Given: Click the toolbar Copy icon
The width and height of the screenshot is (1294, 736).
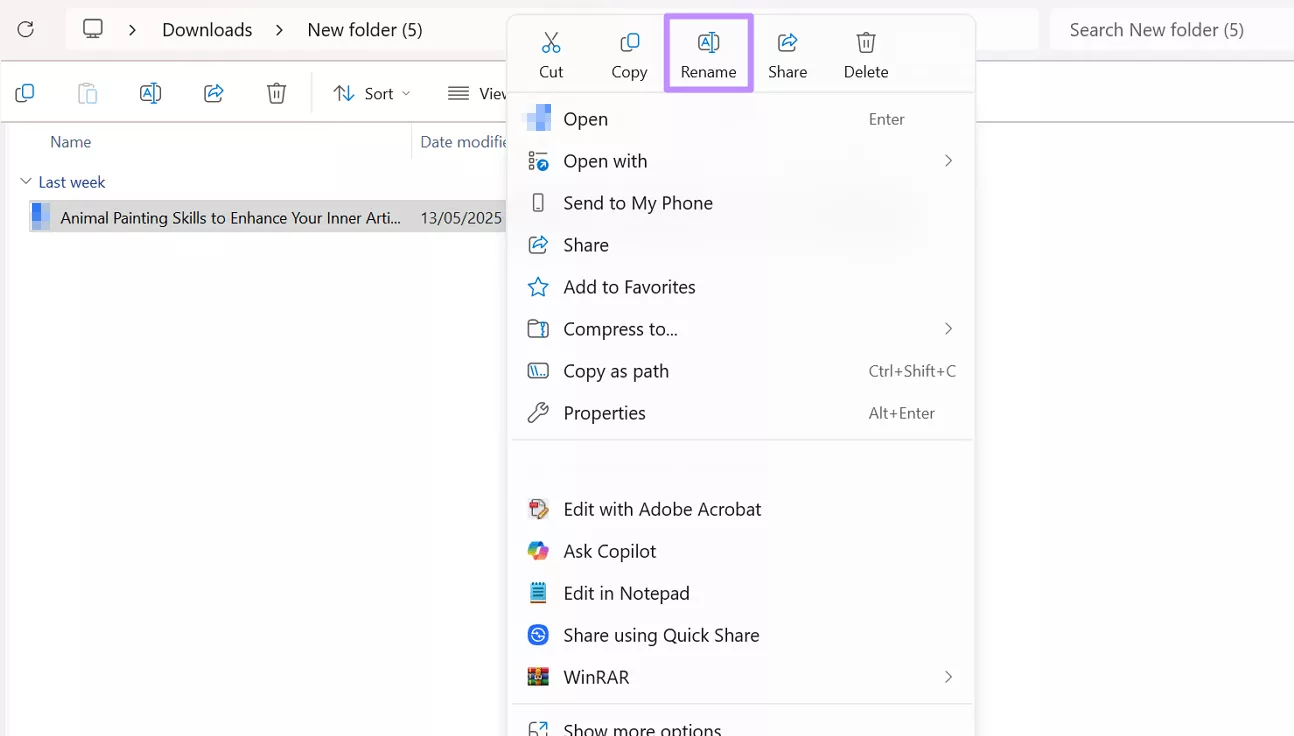Looking at the screenshot, I should tap(25, 93).
